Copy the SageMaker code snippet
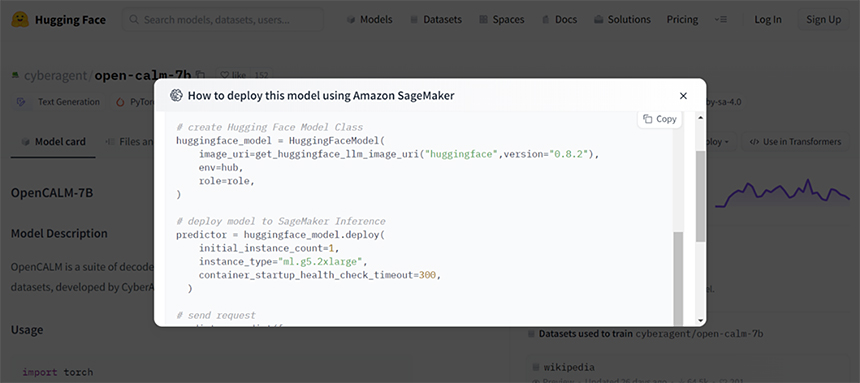 tap(660, 119)
